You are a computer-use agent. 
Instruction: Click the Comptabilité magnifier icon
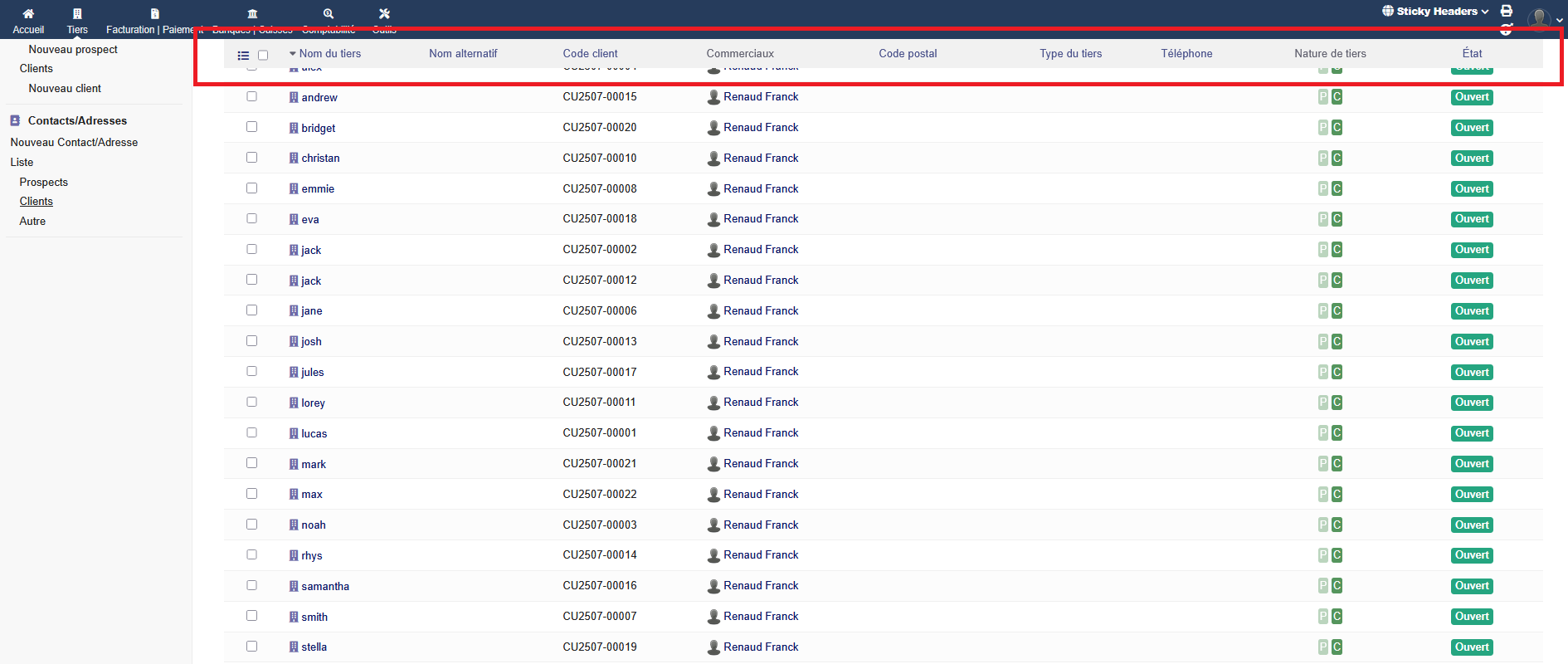[329, 14]
